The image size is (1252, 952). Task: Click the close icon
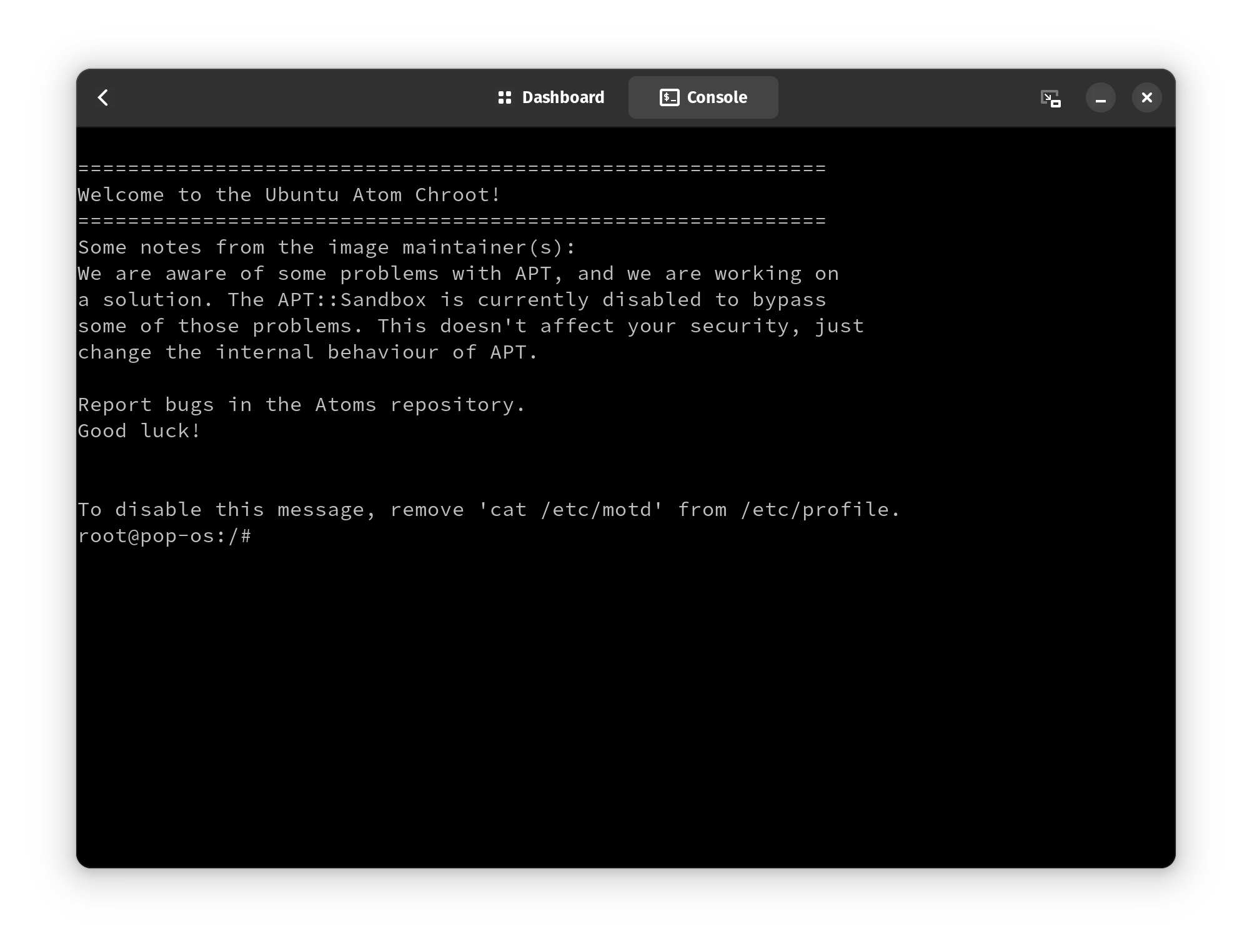[x=1147, y=97]
